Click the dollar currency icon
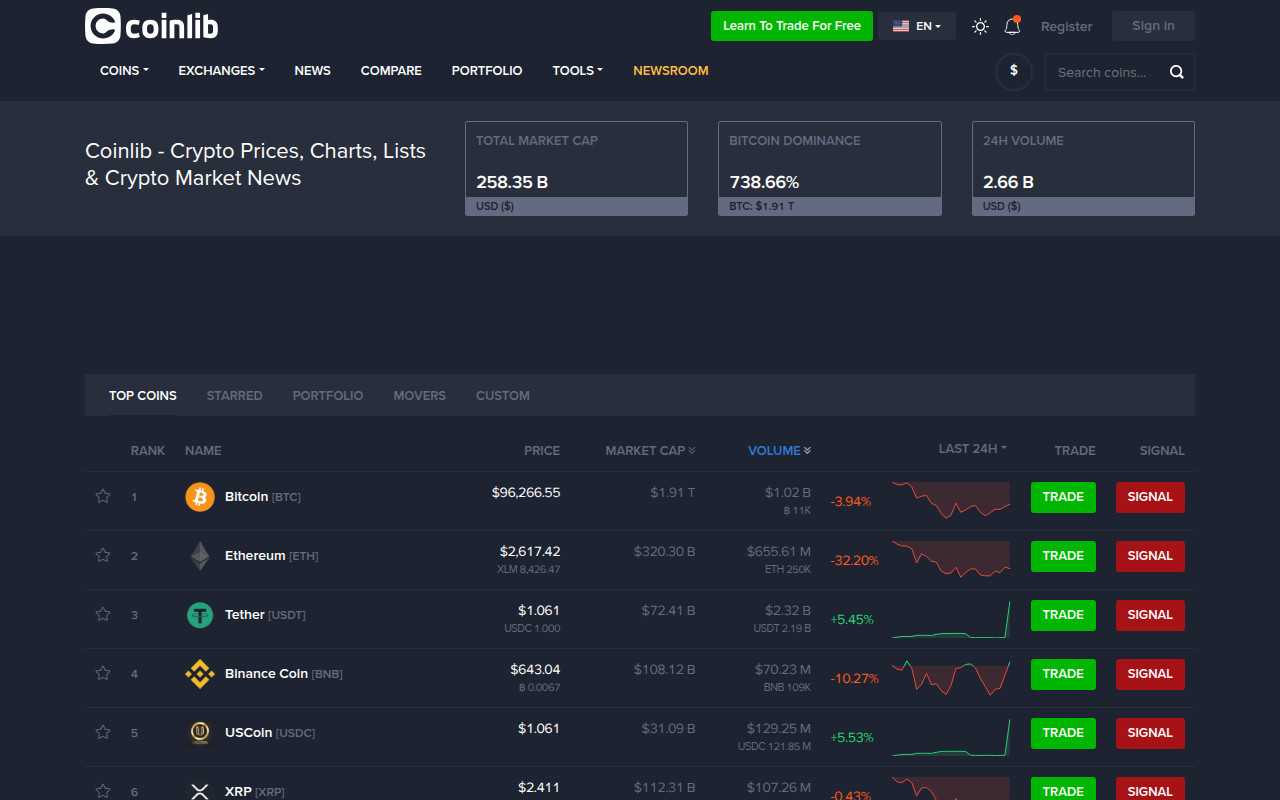Viewport: 1280px width, 800px height. tap(1014, 71)
